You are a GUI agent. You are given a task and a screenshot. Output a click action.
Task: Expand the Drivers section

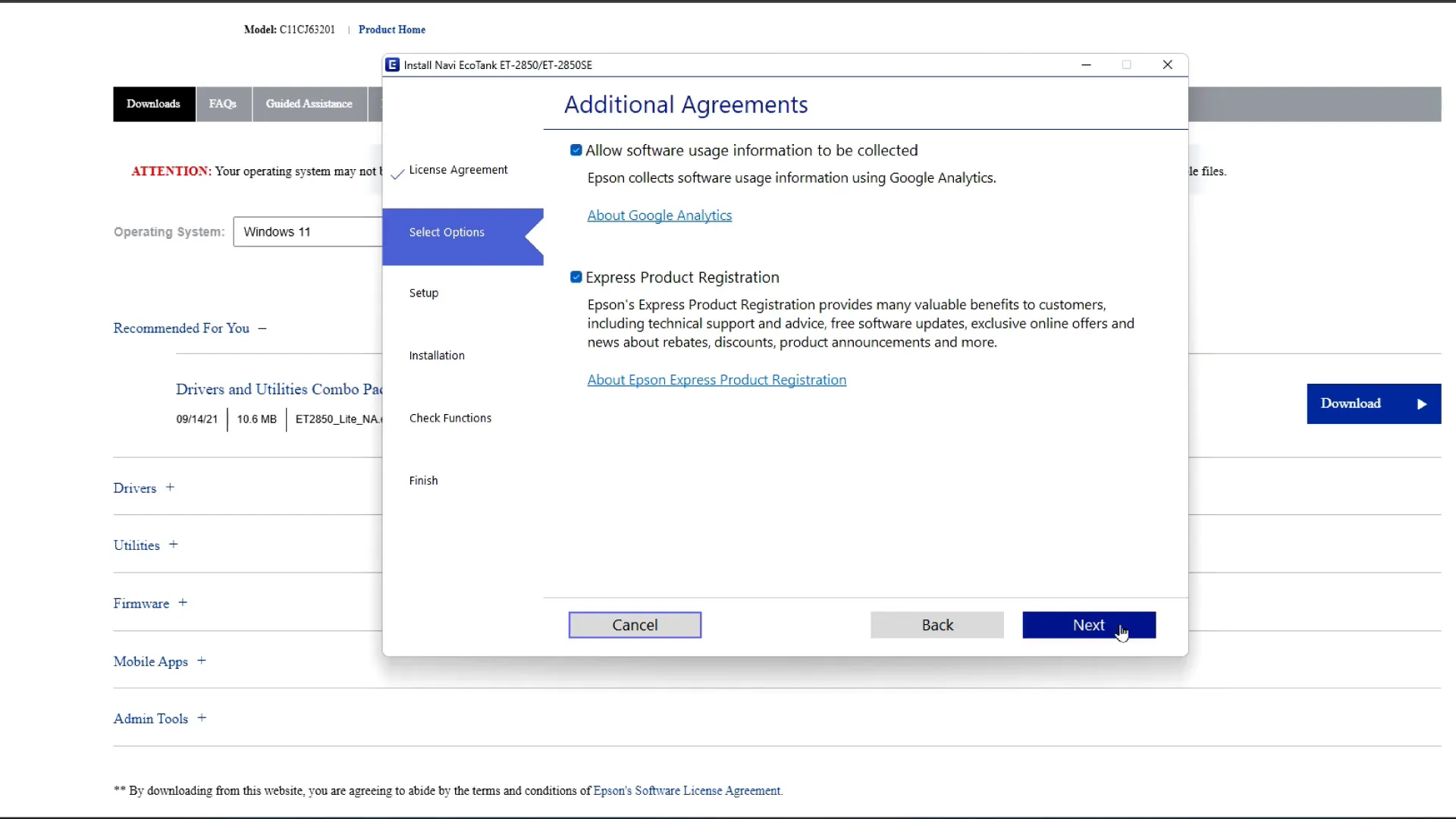(169, 487)
